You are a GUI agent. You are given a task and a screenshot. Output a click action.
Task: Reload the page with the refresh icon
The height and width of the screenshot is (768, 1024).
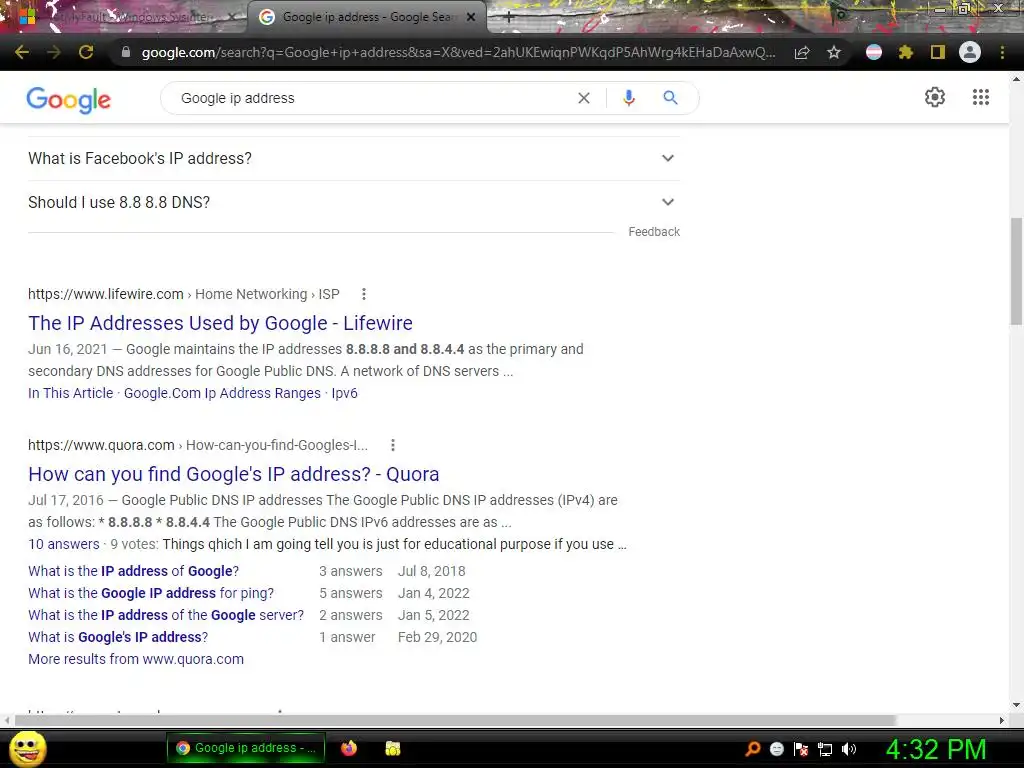pos(86,52)
